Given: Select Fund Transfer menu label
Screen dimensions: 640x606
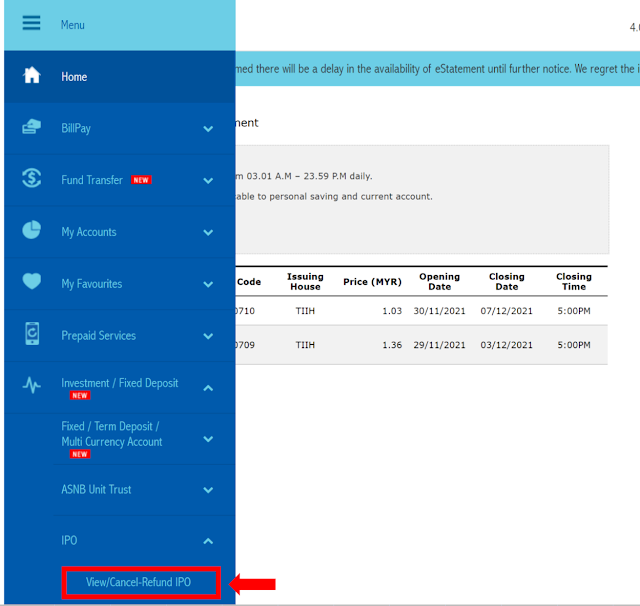Looking at the screenshot, I should pos(92,180).
